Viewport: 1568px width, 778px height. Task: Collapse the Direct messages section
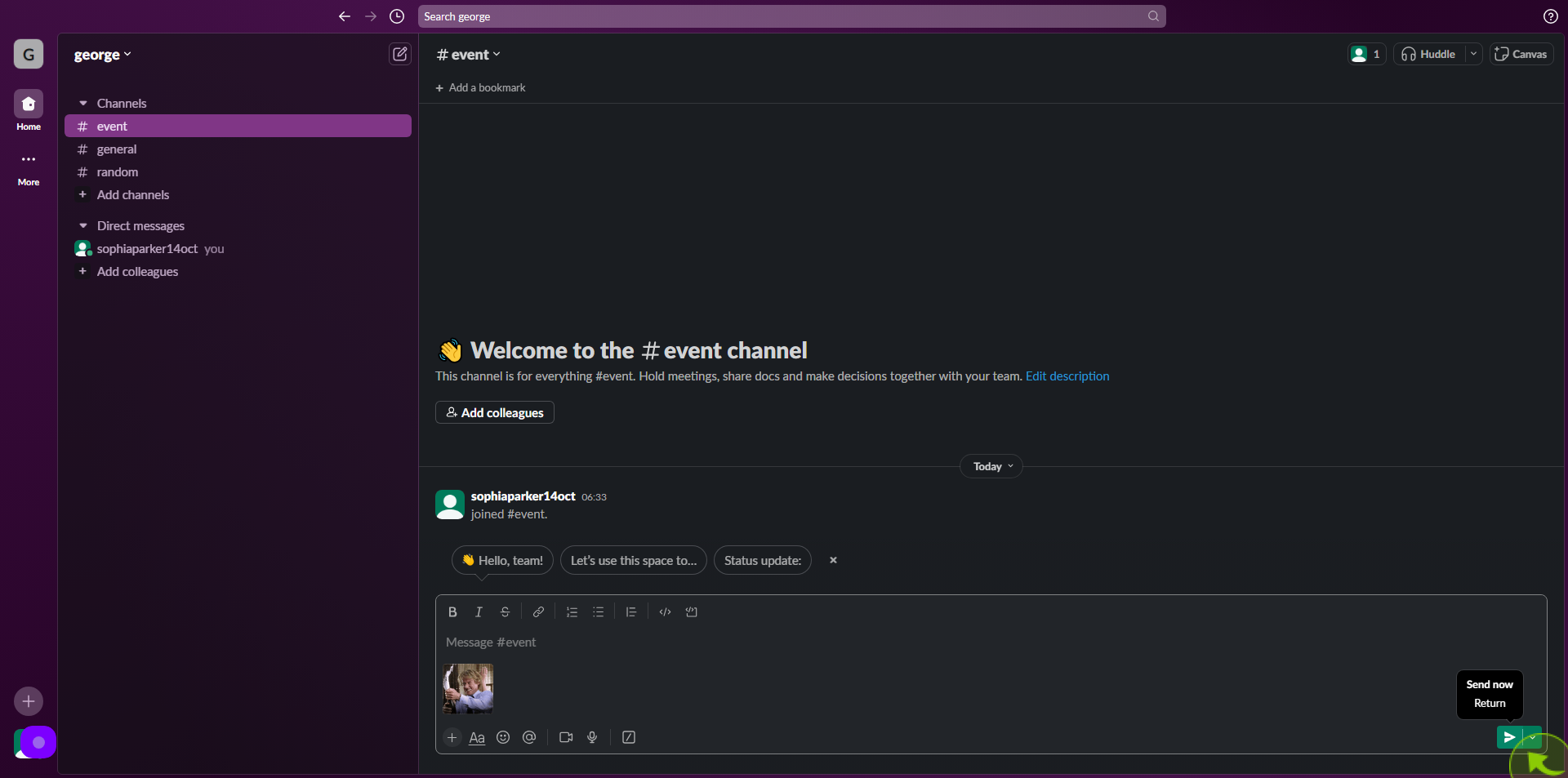82,225
